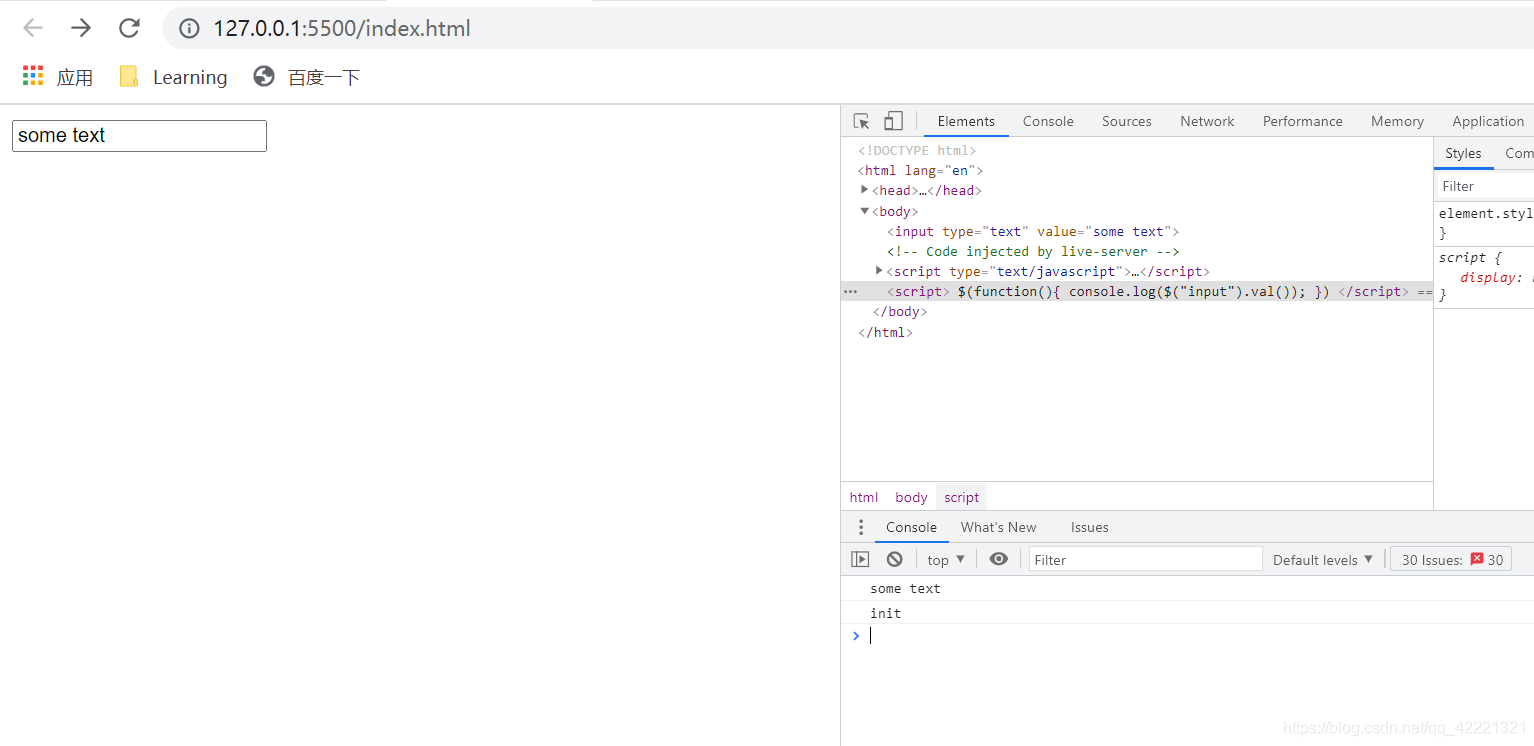This screenshot has width=1534, height=746.
Task: Open the Network tab
Action: [x=1207, y=121]
